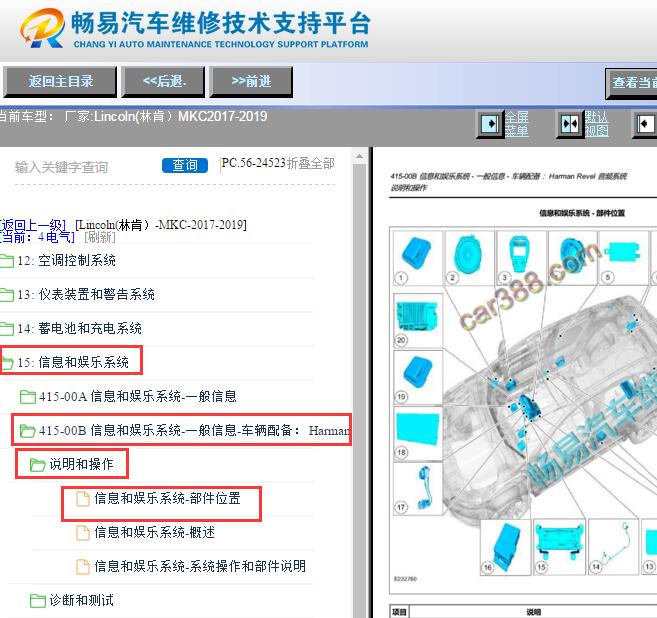
Task: Click component thumbnail number 1
Action: click(x=418, y=258)
